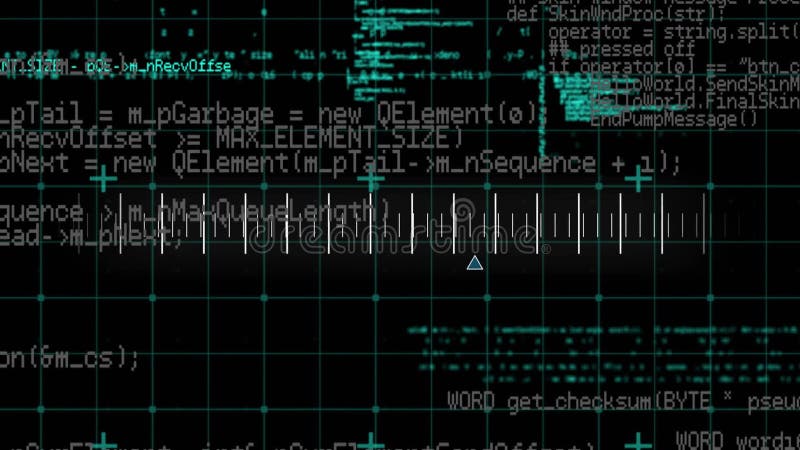Click the line starting "operator = string.split("

coord(674,32)
